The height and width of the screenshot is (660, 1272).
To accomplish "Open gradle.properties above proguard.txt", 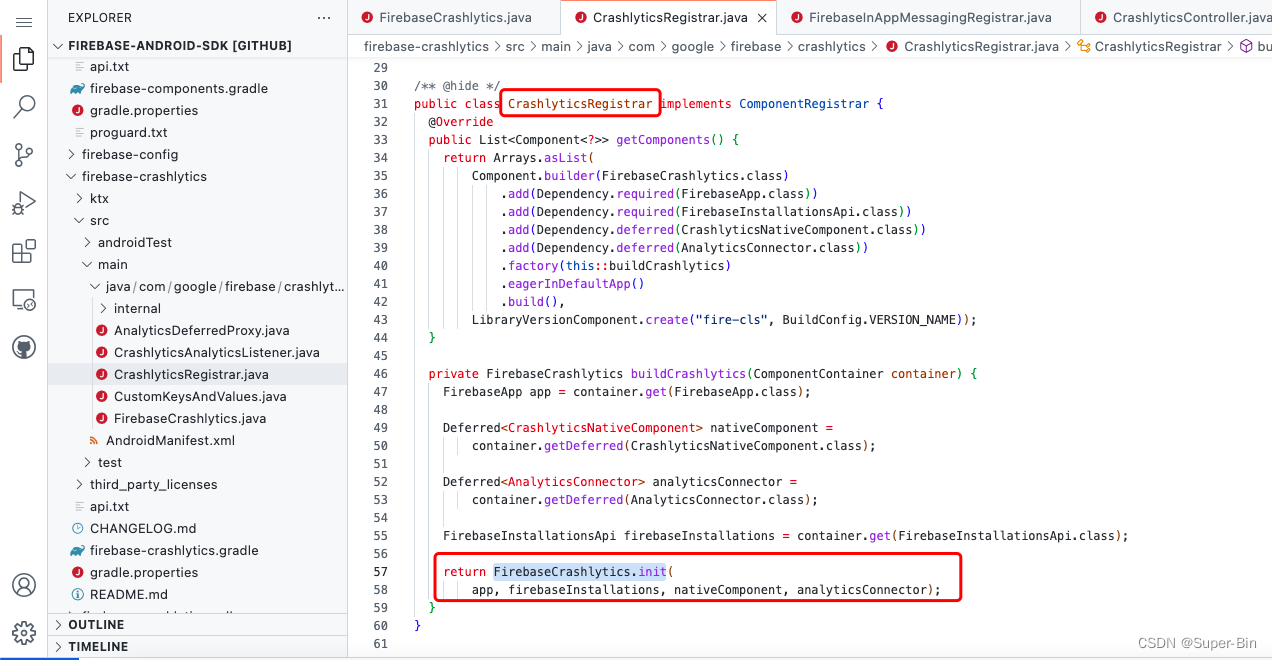I will pyautogui.click(x=198, y=110).
